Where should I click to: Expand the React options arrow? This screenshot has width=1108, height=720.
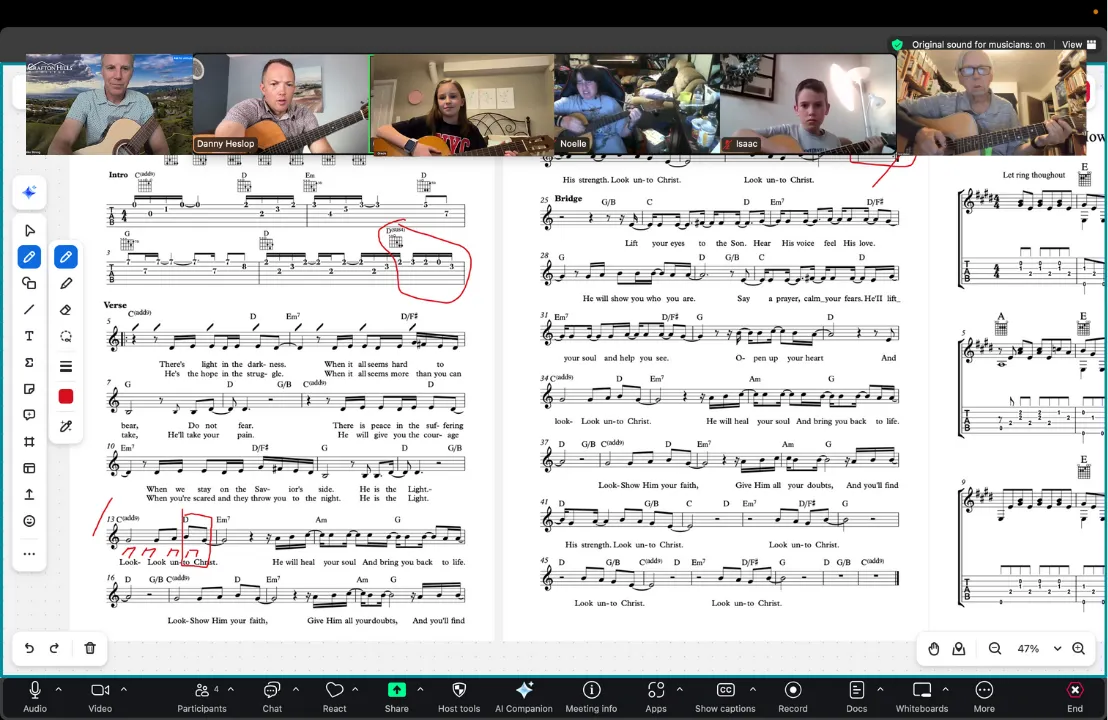[355, 689]
